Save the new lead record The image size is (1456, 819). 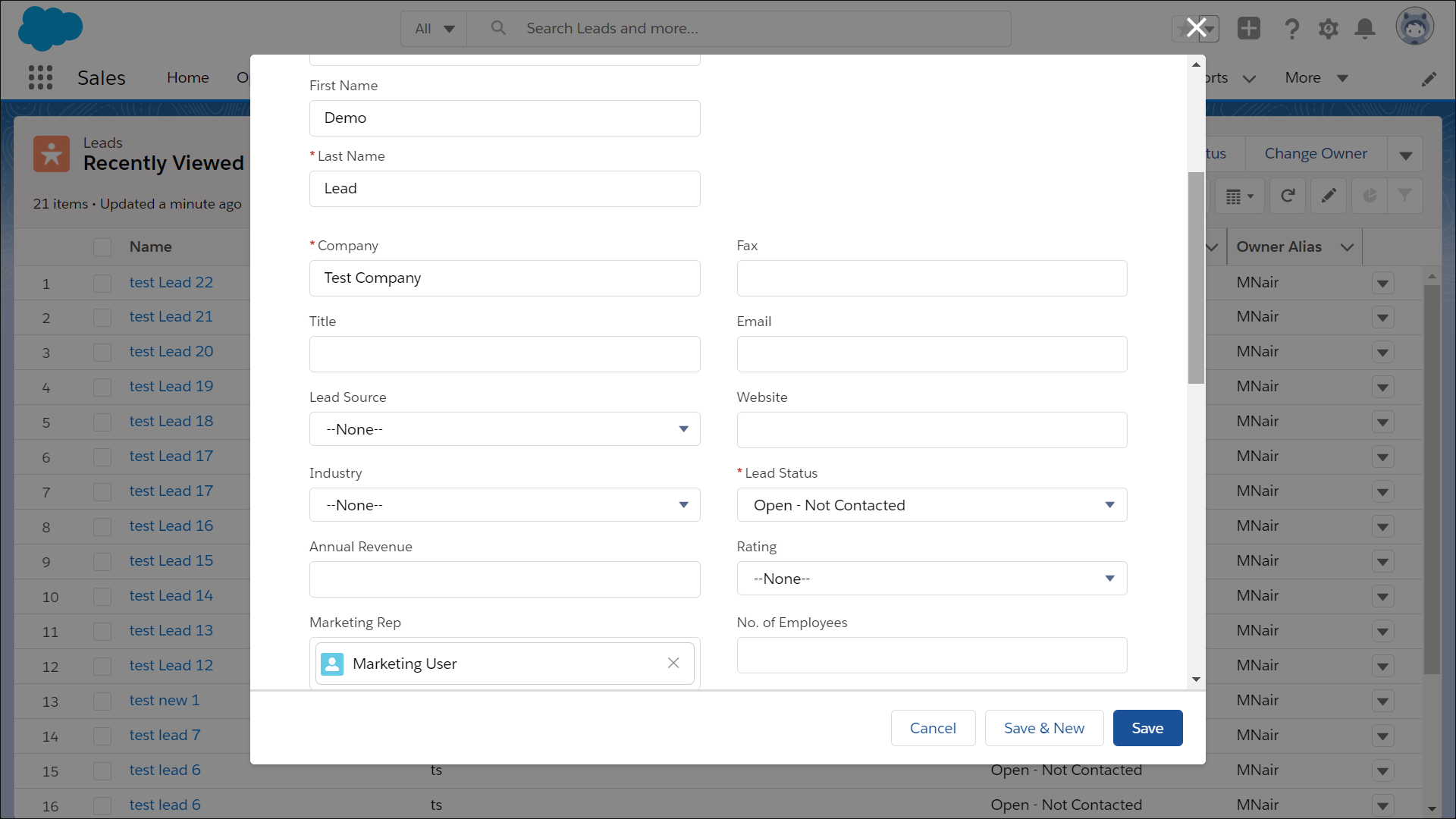tap(1147, 727)
